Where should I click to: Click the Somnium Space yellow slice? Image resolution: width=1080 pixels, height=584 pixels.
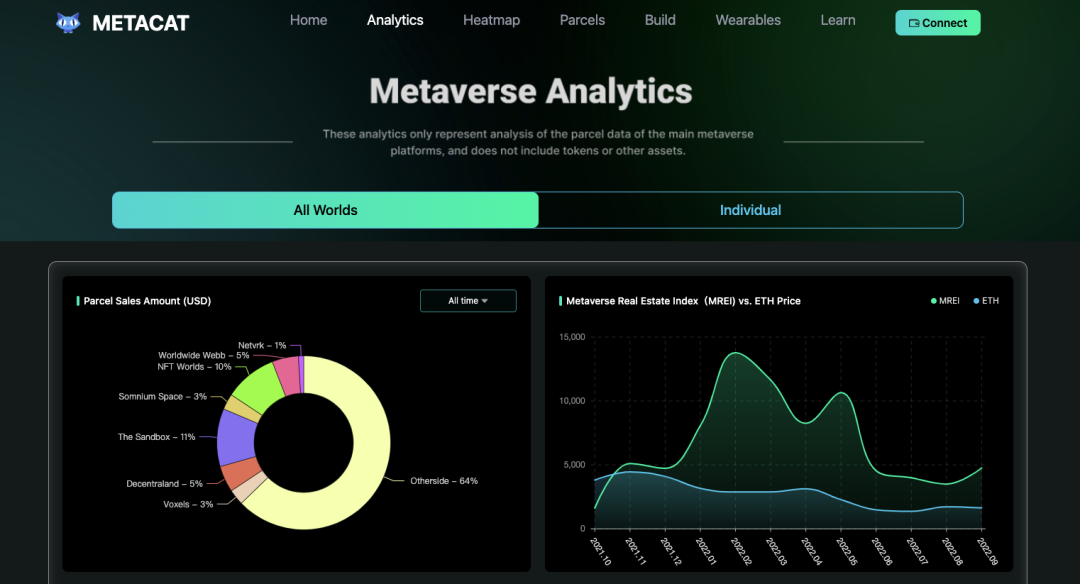click(242, 409)
